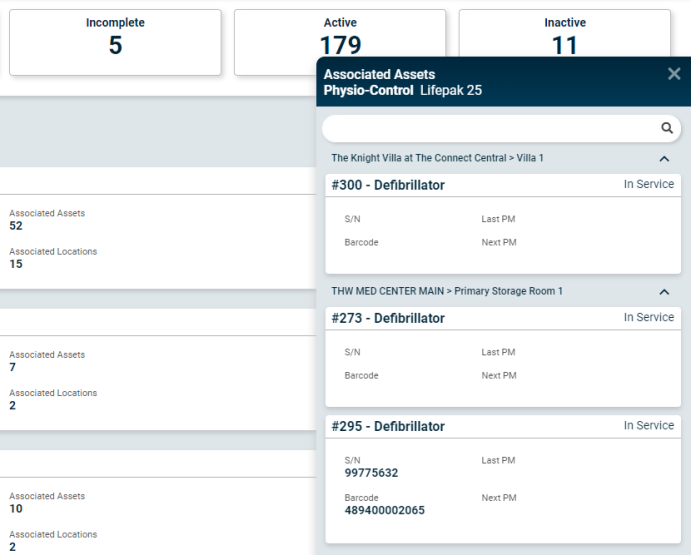Image resolution: width=691 pixels, height=555 pixels.
Task: Click the serial number 99775632
Action: [x=371, y=473]
